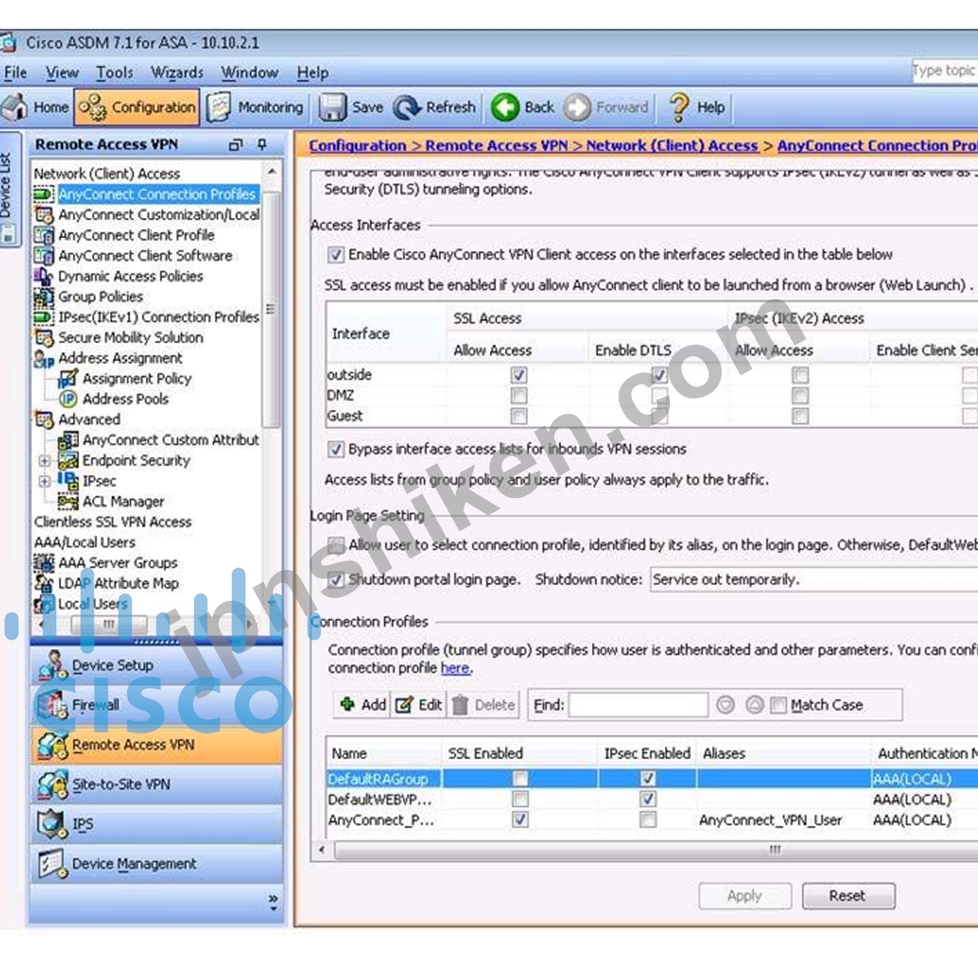
Task: Open AnyConnect Client Profile icon
Action: point(44,235)
